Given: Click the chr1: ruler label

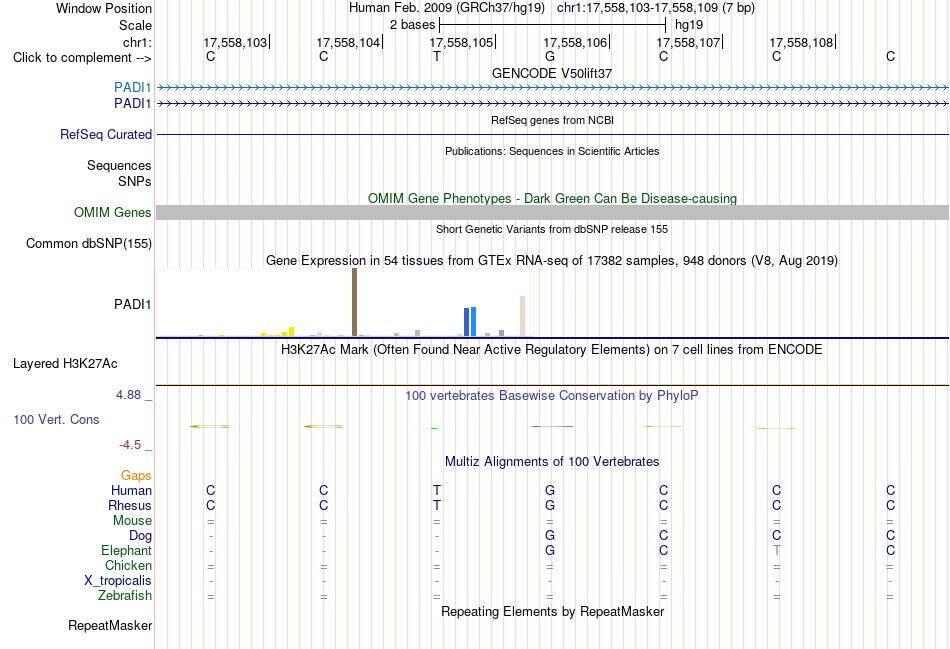Looking at the screenshot, I should (x=138, y=42).
